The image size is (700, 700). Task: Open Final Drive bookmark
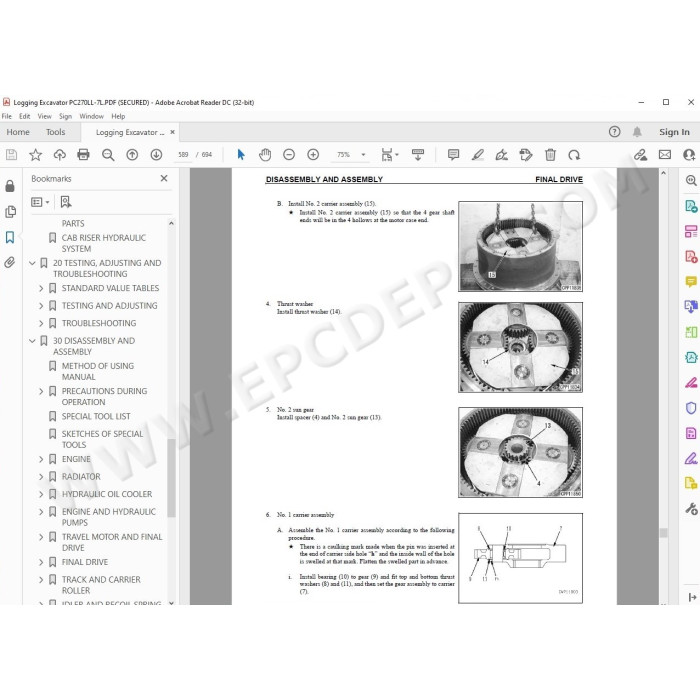(85, 562)
